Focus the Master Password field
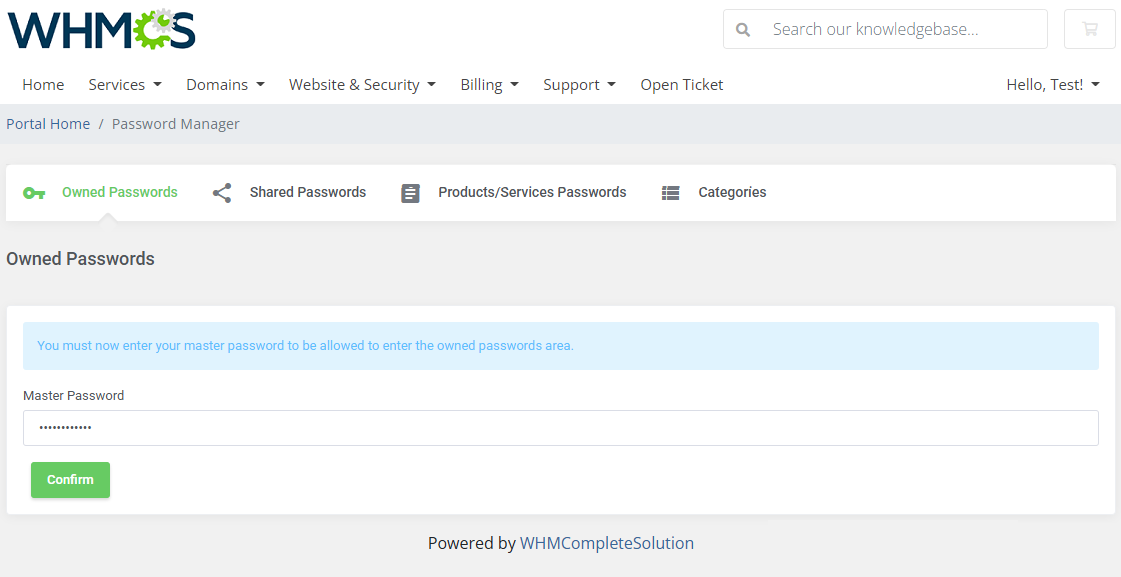Viewport: 1121px width, 577px height. 560,428
